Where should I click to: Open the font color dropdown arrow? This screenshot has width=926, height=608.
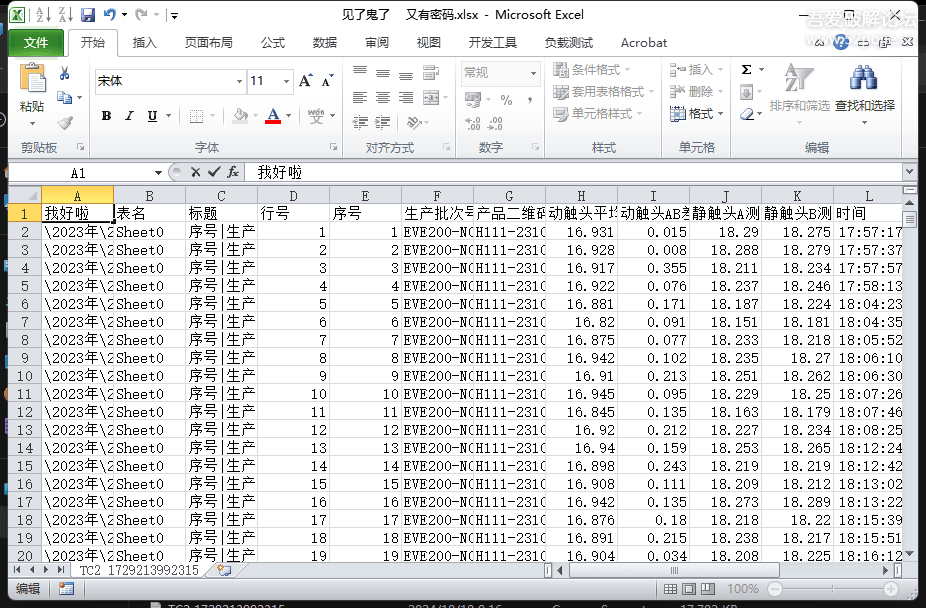click(289, 116)
